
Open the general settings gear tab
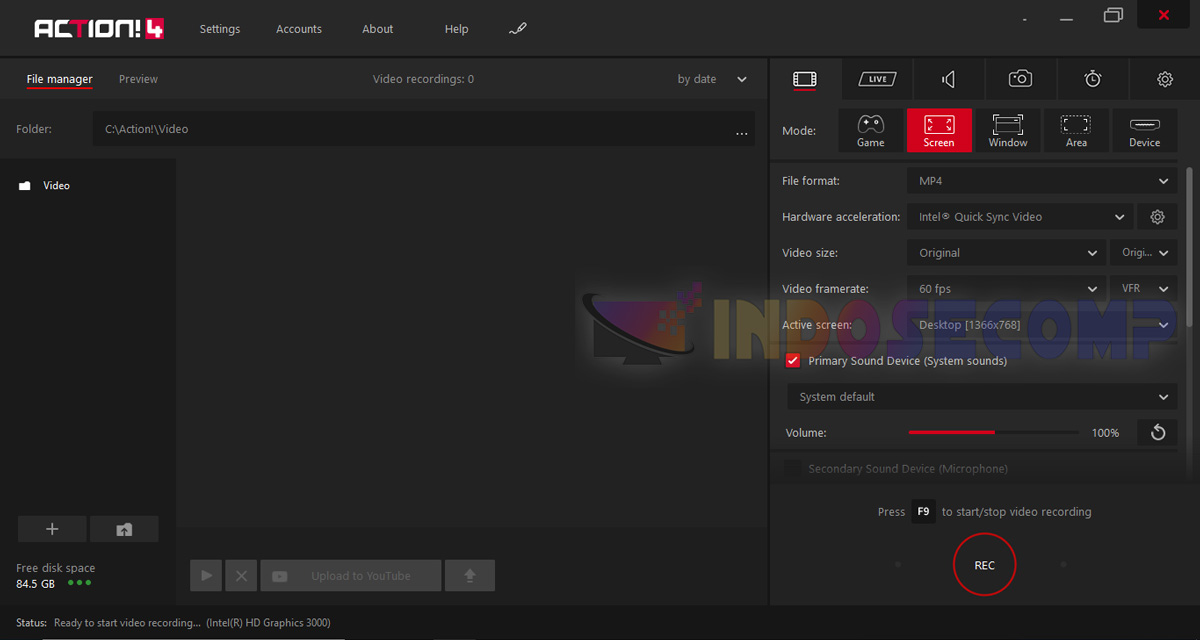click(x=1165, y=79)
